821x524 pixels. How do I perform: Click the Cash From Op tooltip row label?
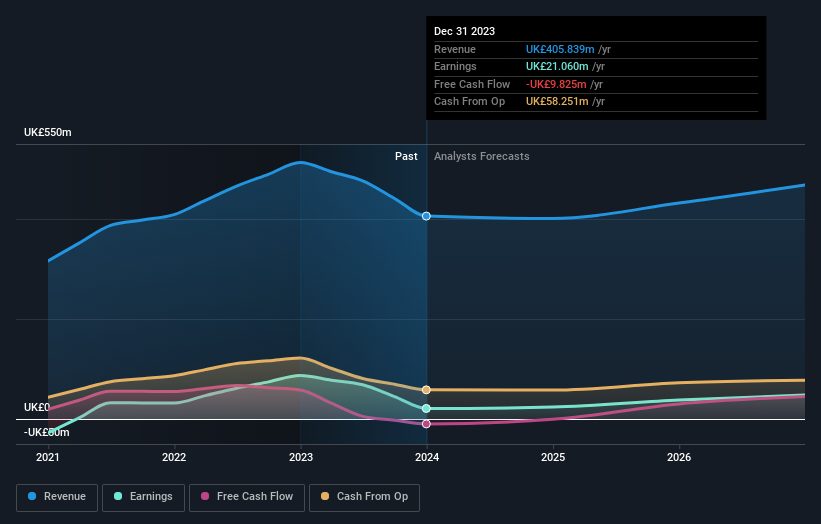470,102
